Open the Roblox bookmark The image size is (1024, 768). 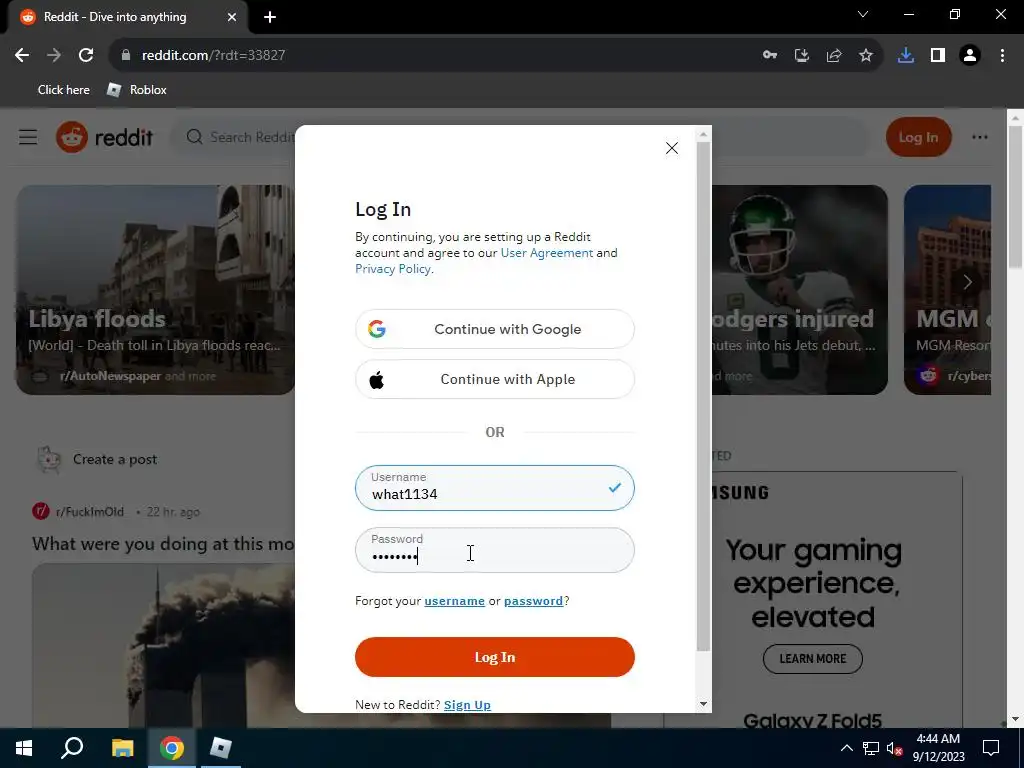click(137, 90)
